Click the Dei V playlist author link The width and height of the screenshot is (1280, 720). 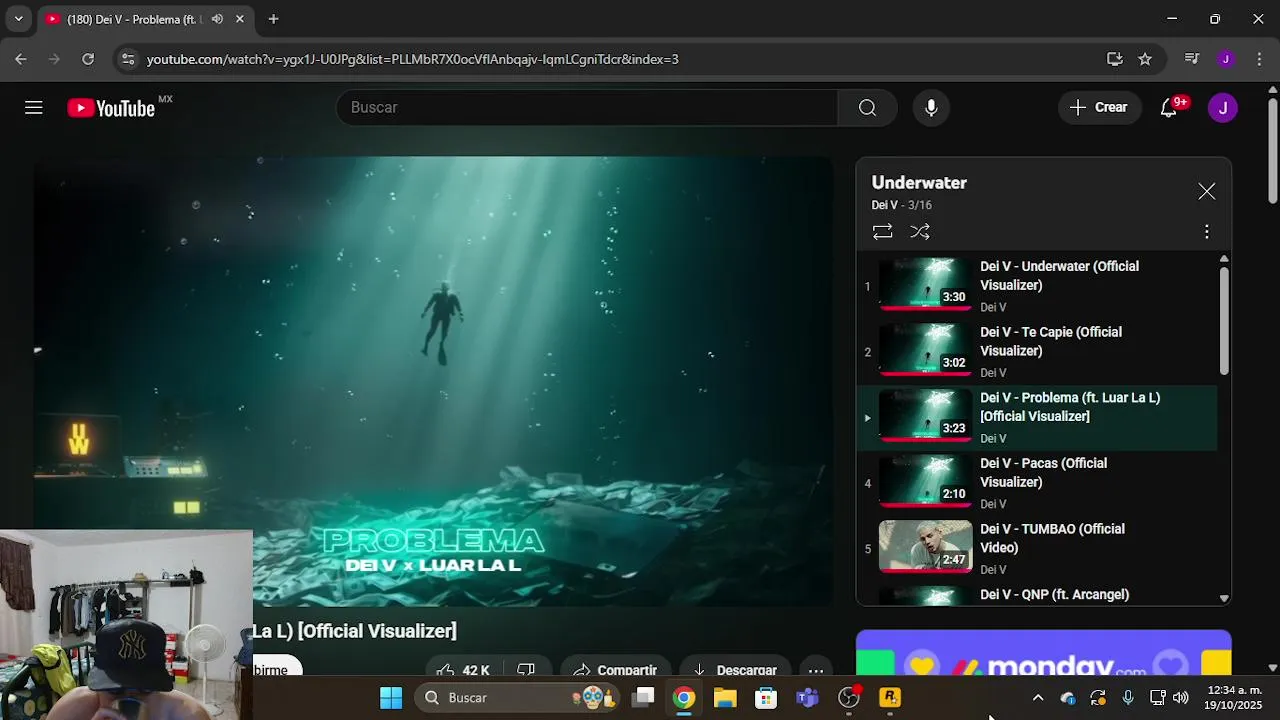click(x=884, y=205)
